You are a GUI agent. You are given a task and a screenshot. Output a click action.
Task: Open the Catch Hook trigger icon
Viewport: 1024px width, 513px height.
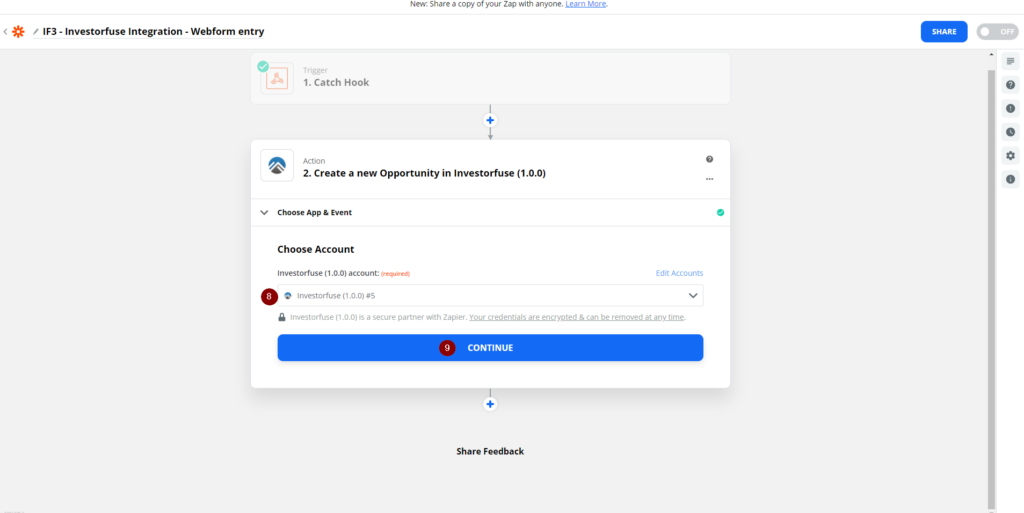click(x=277, y=78)
